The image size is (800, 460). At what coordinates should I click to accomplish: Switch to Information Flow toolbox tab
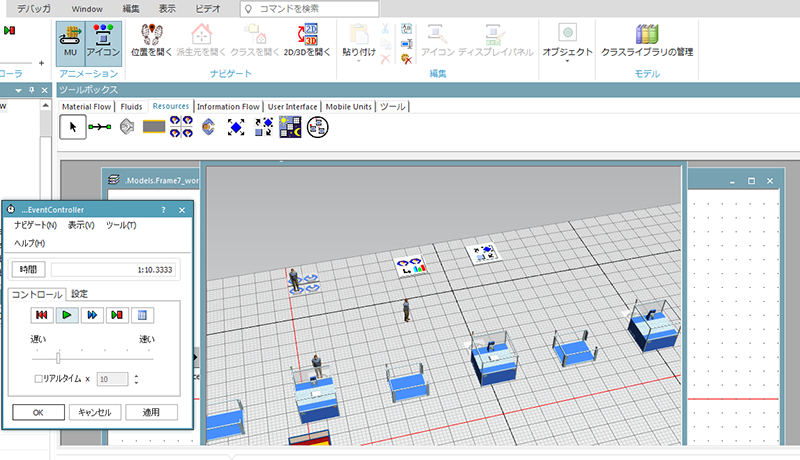pos(228,107)
